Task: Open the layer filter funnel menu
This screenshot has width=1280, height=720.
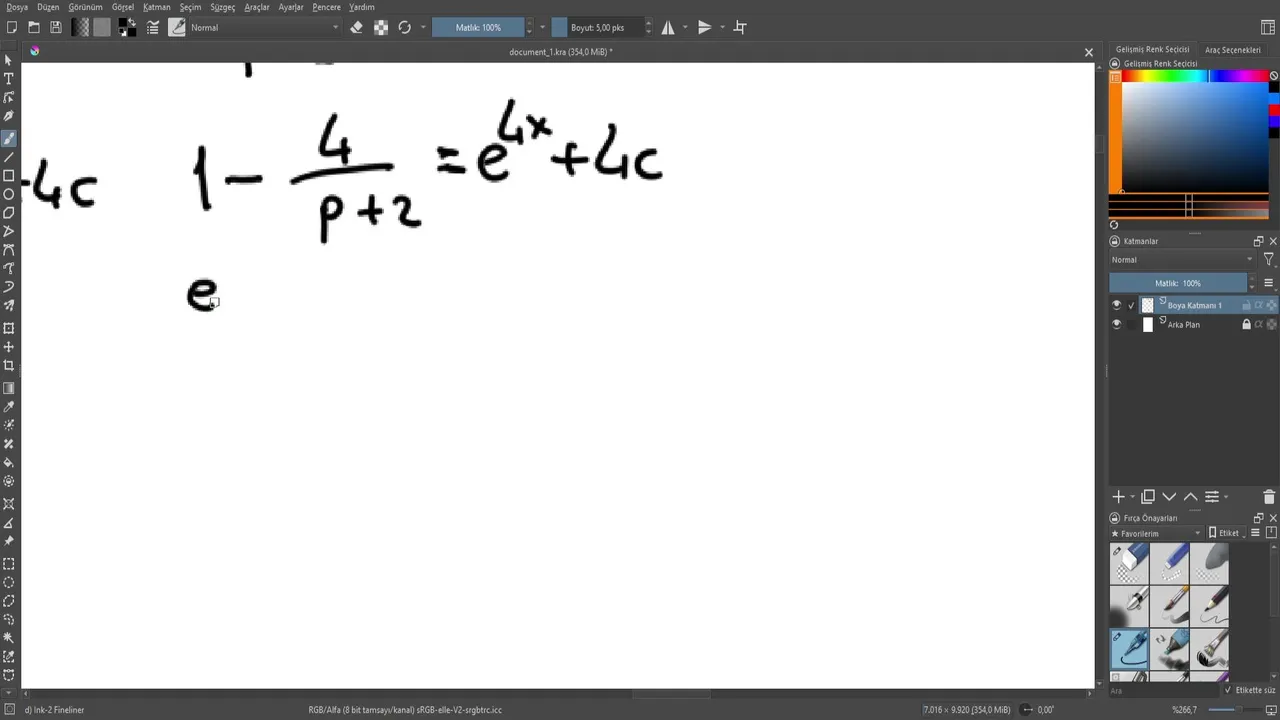Action: tap(1268, 259)
